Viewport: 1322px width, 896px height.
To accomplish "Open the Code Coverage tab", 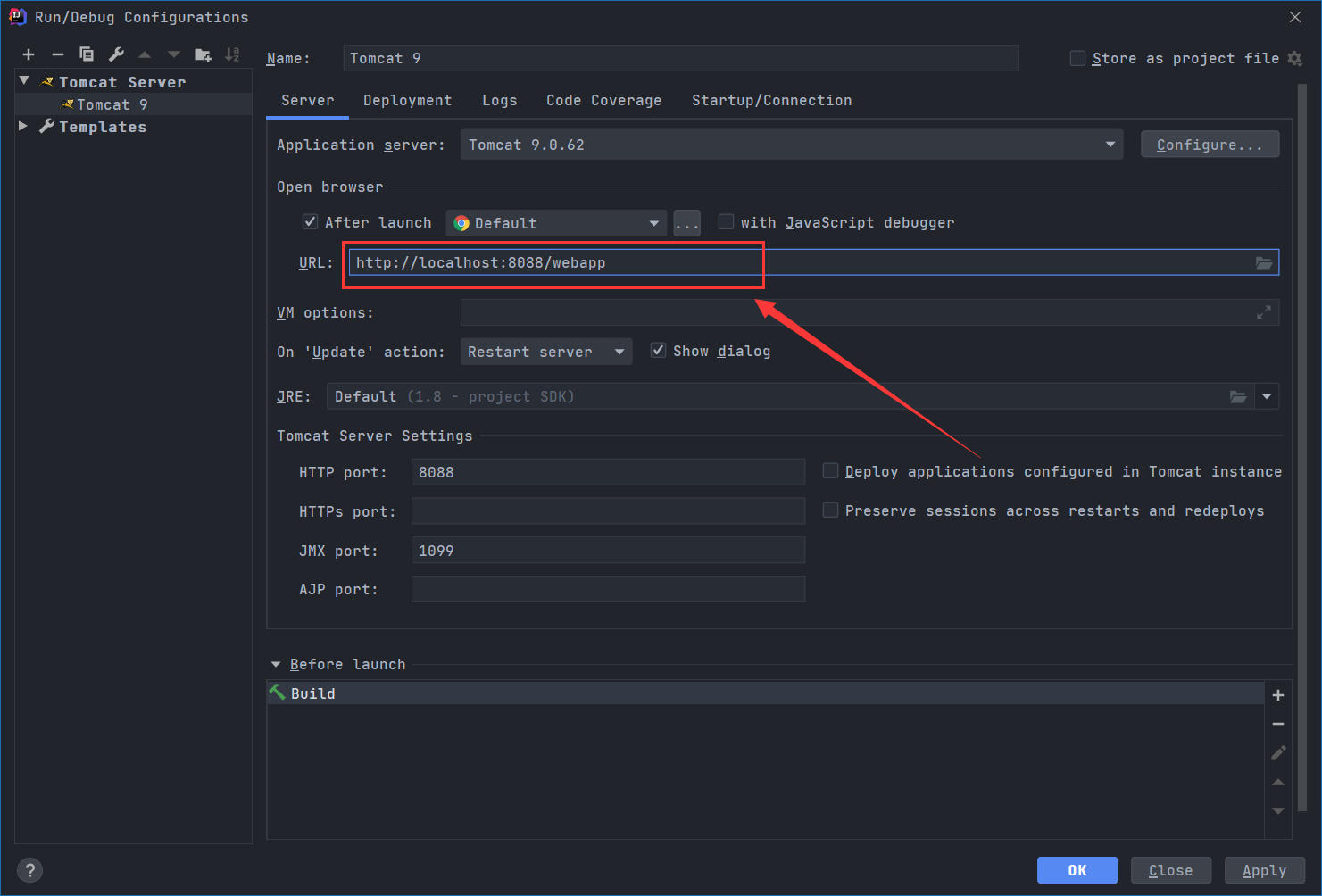I will coord(604,101).
